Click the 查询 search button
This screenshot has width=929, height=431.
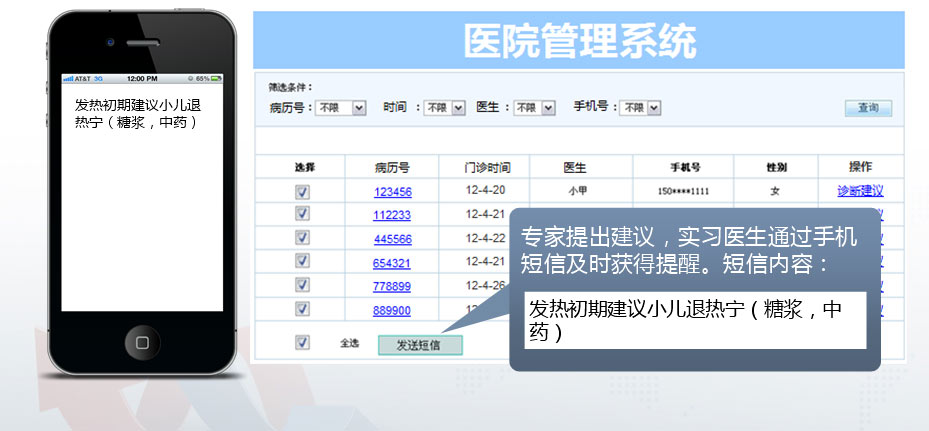point(867,108)
